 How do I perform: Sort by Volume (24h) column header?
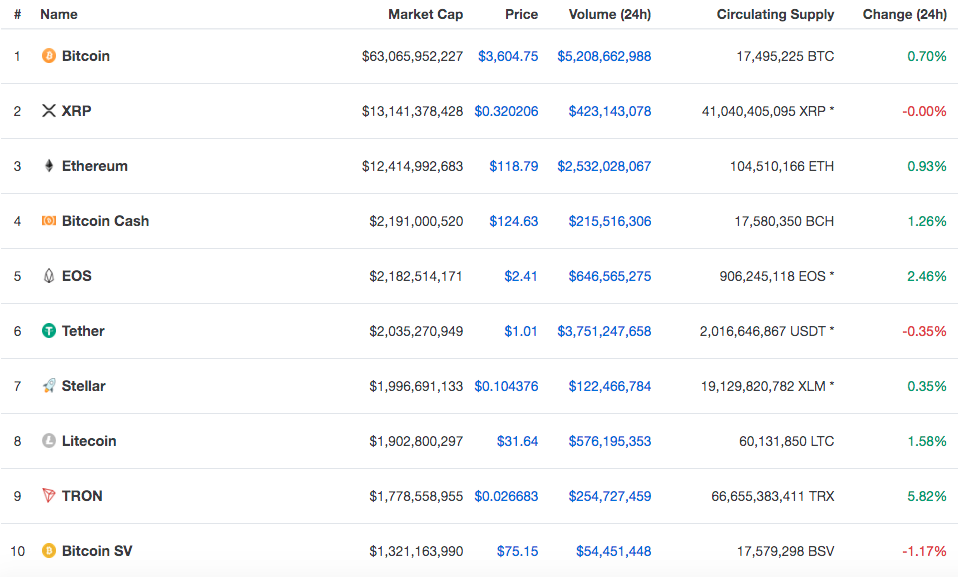point(610,14)
